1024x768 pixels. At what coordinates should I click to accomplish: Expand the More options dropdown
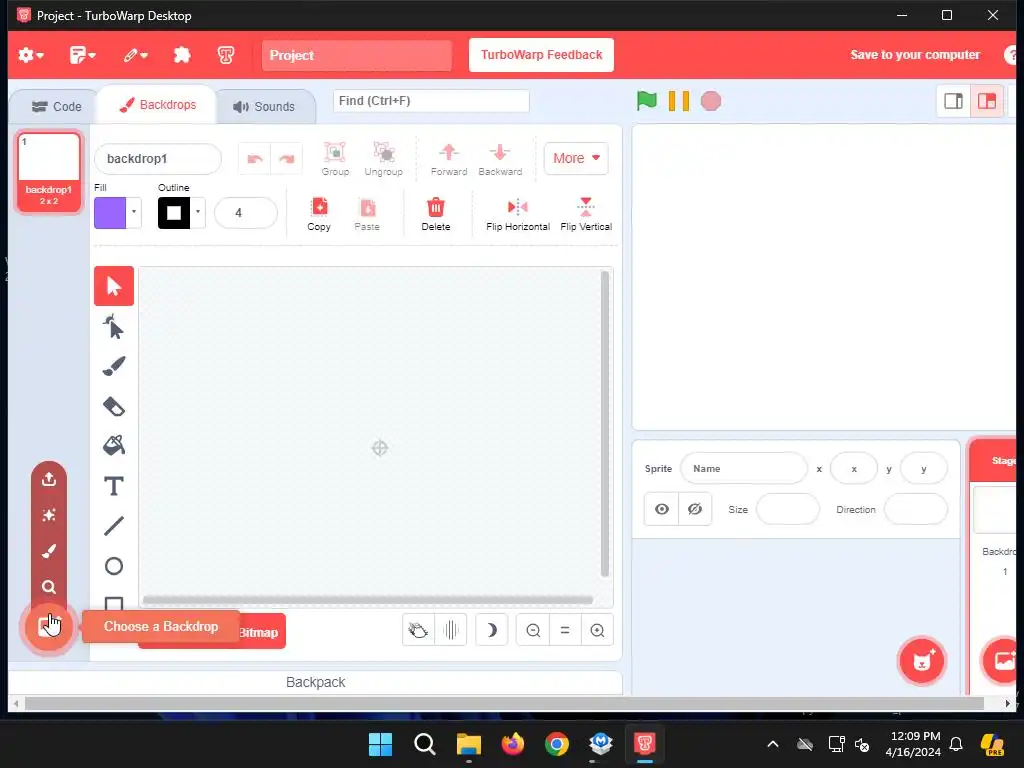click(x=576, y=158)
